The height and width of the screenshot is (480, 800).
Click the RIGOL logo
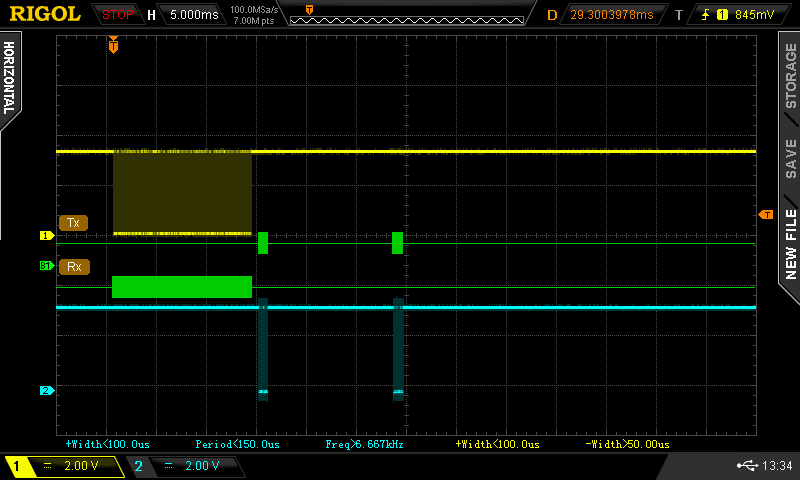tap(45, 14)
